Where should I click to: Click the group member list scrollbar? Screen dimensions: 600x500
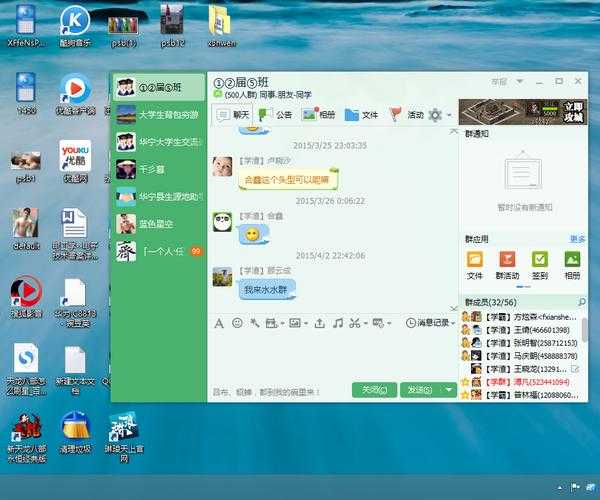585,329
